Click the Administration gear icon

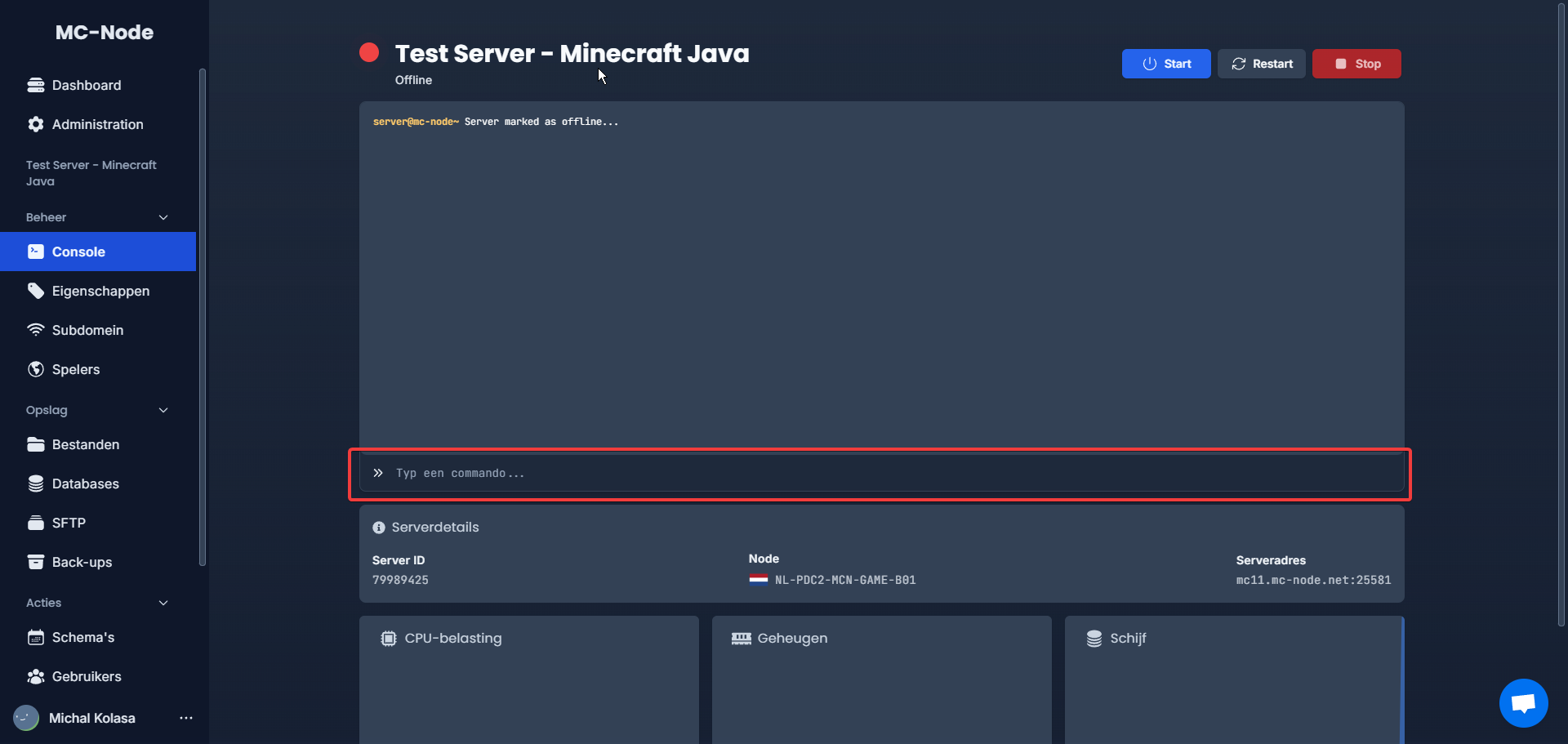coord(36,124)
